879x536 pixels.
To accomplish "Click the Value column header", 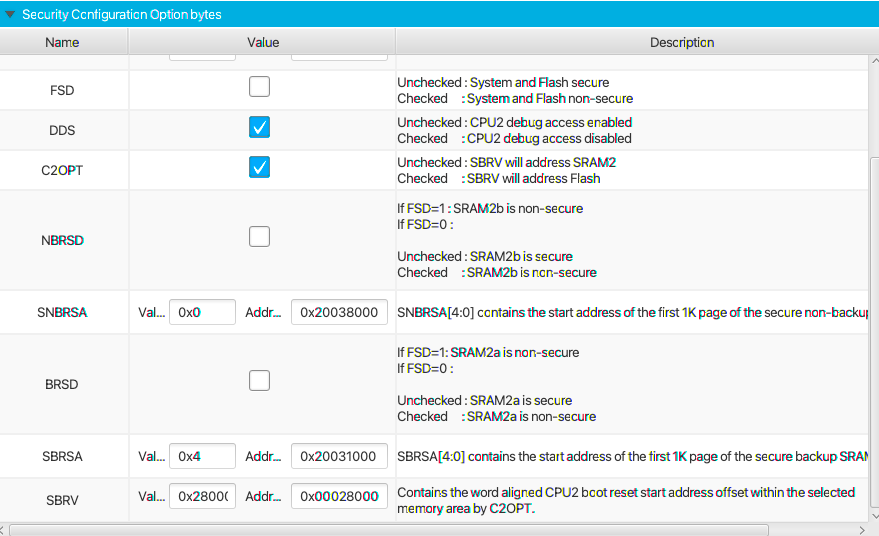I will (263, 42).
